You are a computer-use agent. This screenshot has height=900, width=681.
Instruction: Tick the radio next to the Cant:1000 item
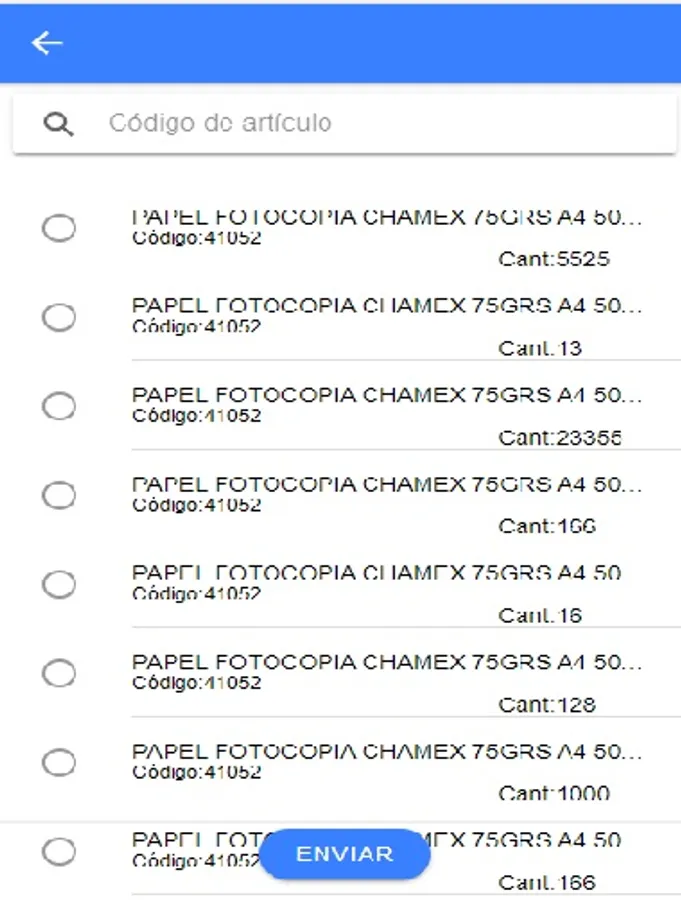tap(59, 763)
